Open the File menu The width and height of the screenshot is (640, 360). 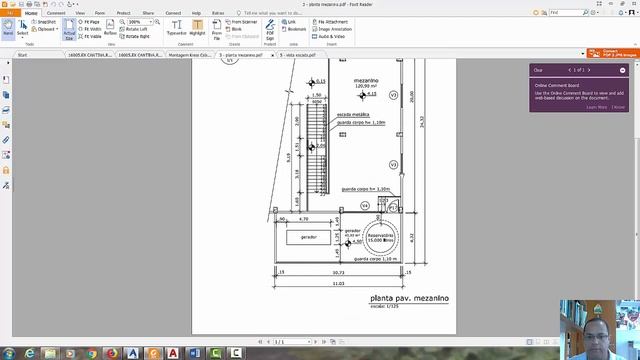tap(10, 13)
